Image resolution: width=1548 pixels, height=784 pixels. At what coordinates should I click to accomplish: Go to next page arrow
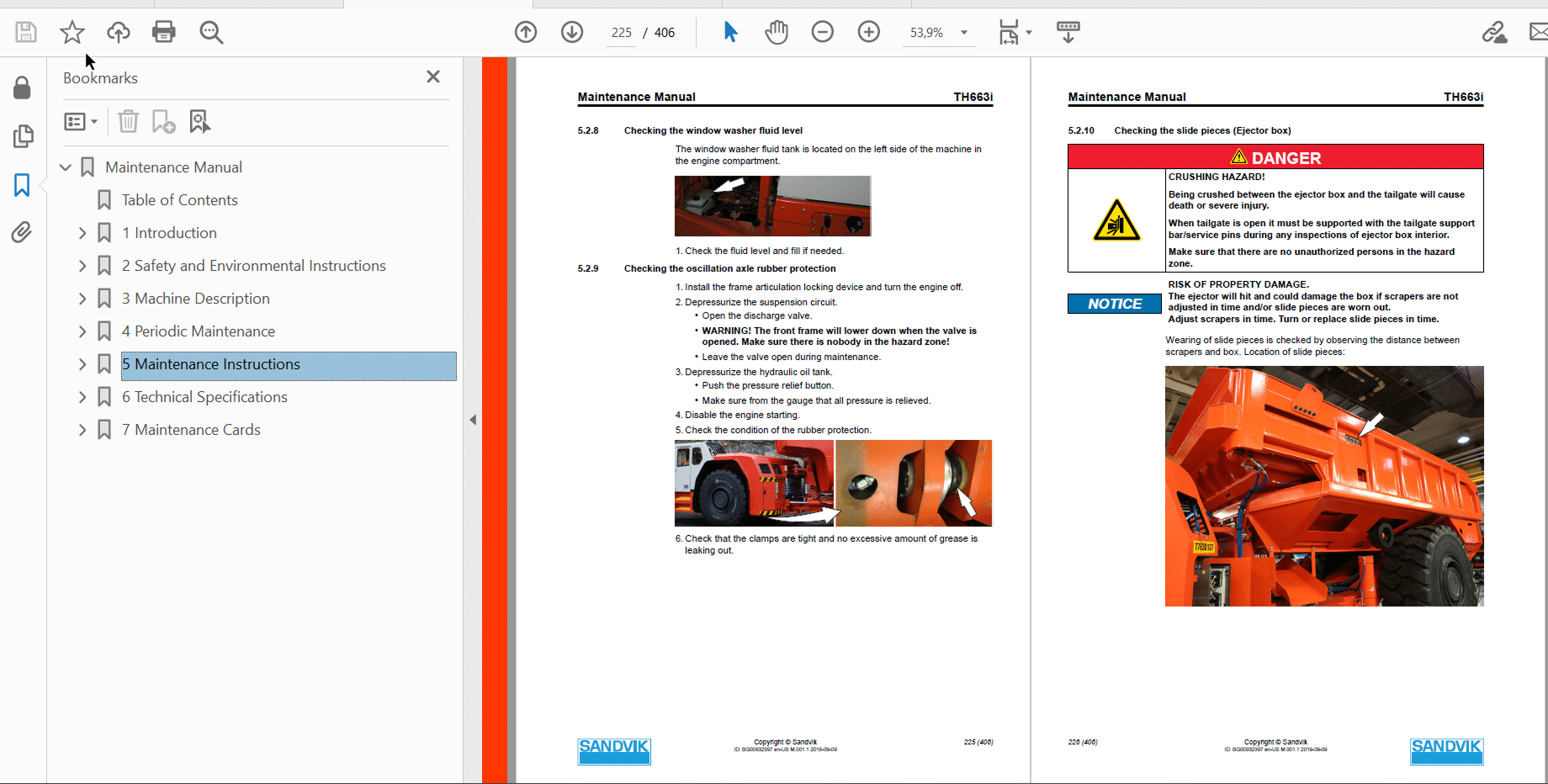[x=572, y=33]
